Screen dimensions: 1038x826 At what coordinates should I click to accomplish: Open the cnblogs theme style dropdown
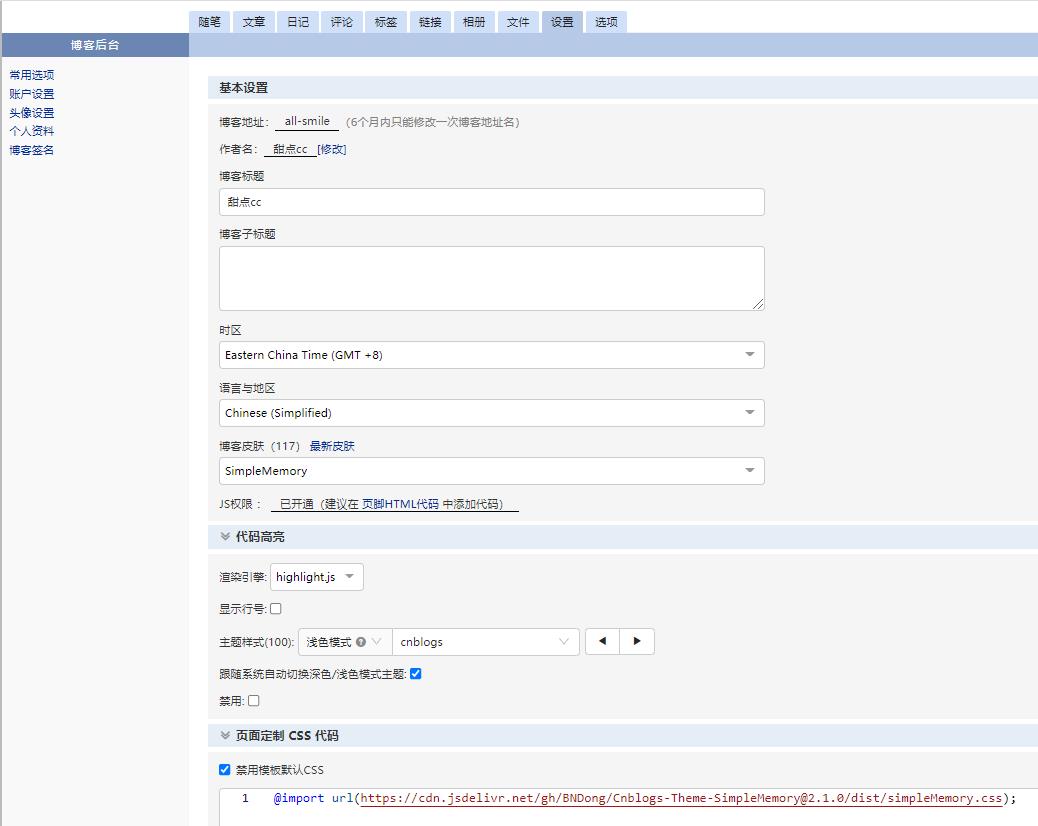coord(486,642)
